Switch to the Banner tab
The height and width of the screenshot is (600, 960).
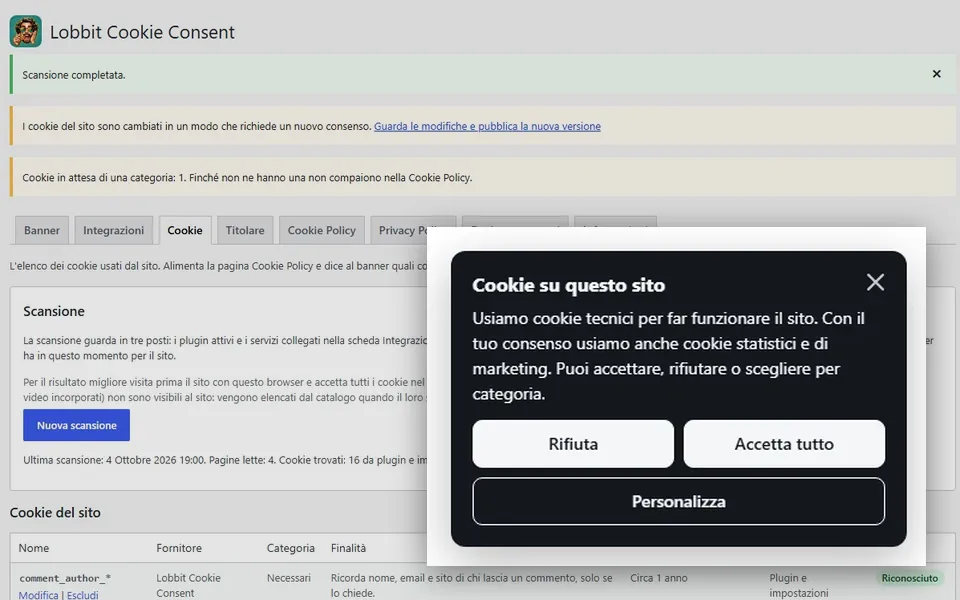click(42, 230)
